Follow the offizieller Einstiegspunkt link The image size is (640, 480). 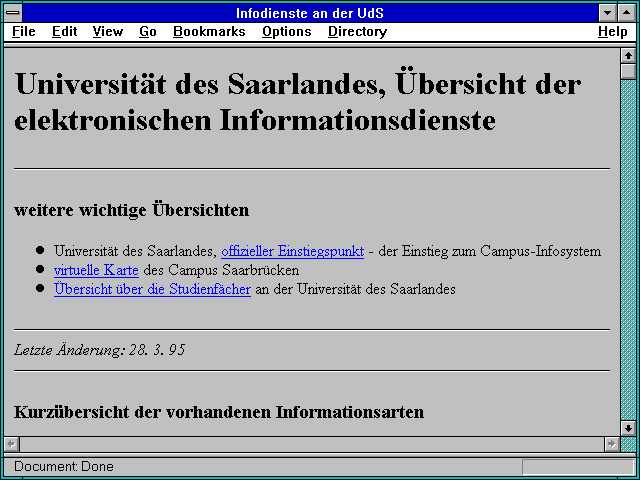tap(293, 251)
